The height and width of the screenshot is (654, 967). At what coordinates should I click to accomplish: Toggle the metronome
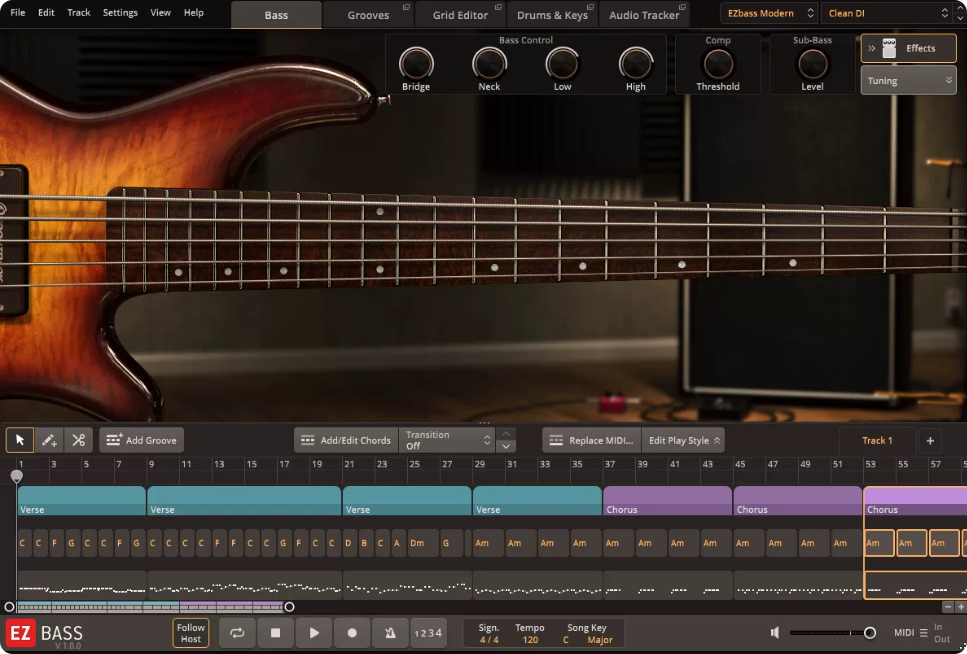coord(390,633)
